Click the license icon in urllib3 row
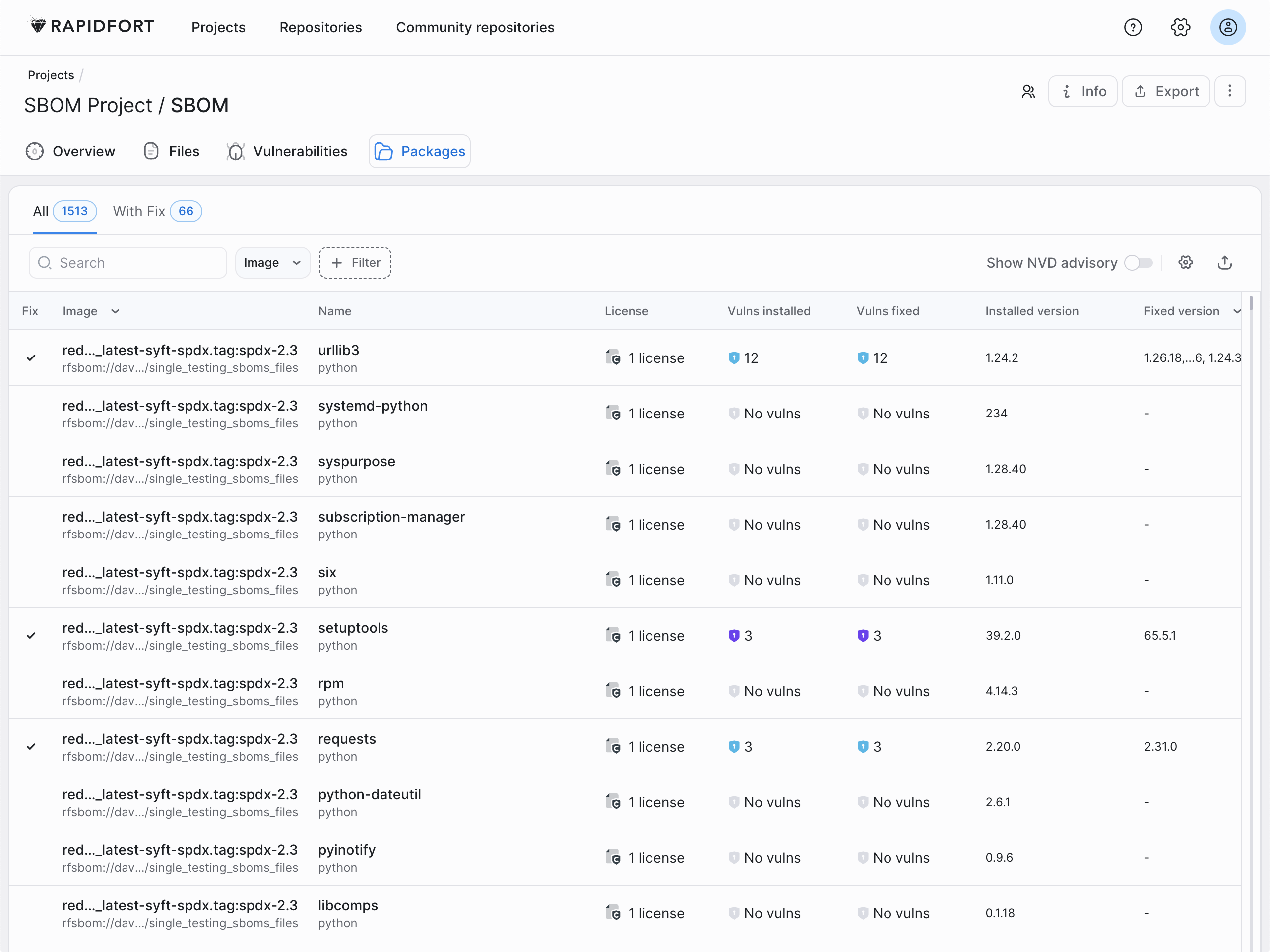1270x952 pixels. tap(613, 357)
